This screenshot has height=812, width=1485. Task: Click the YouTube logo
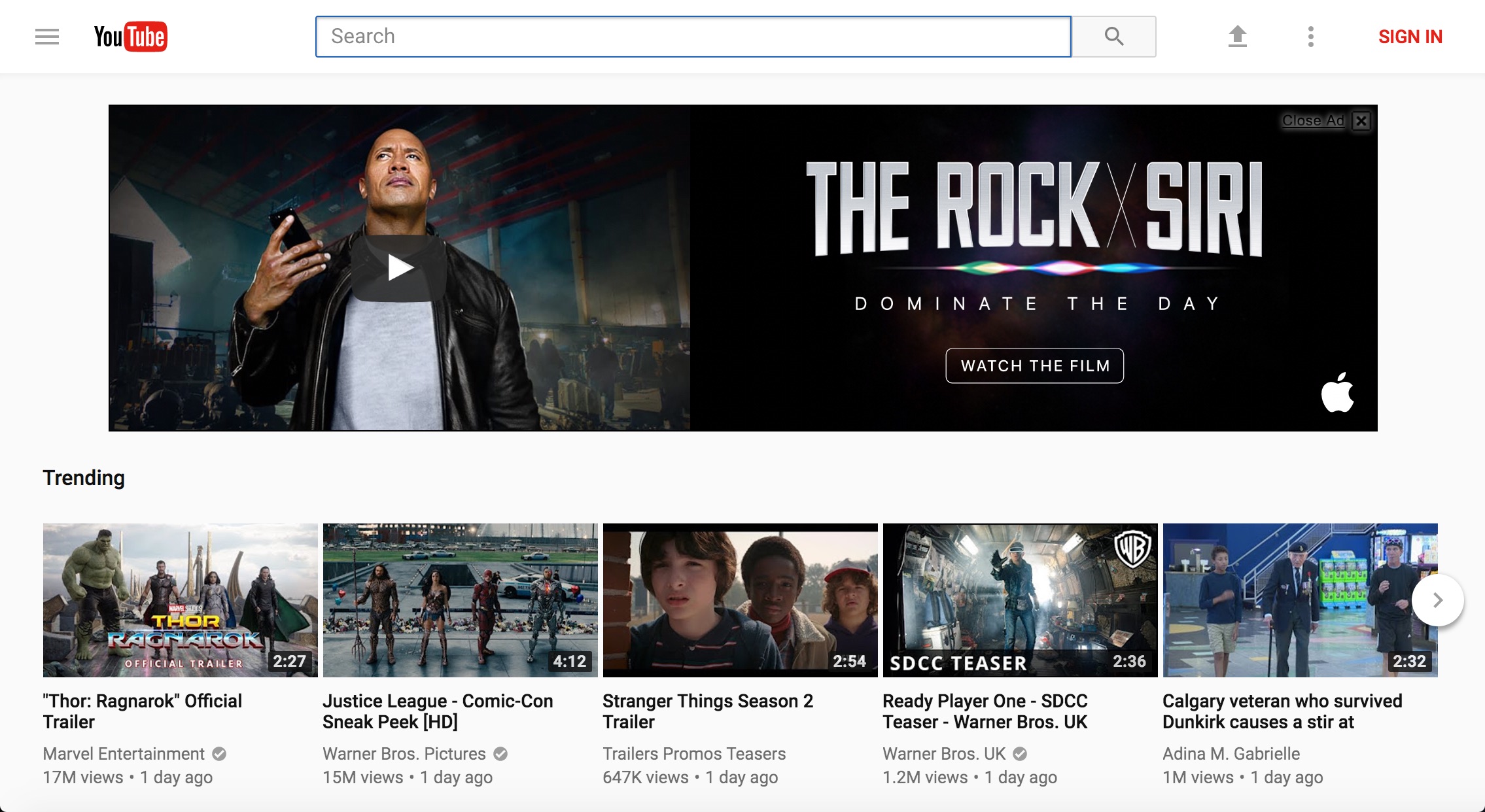click(130, 37)
